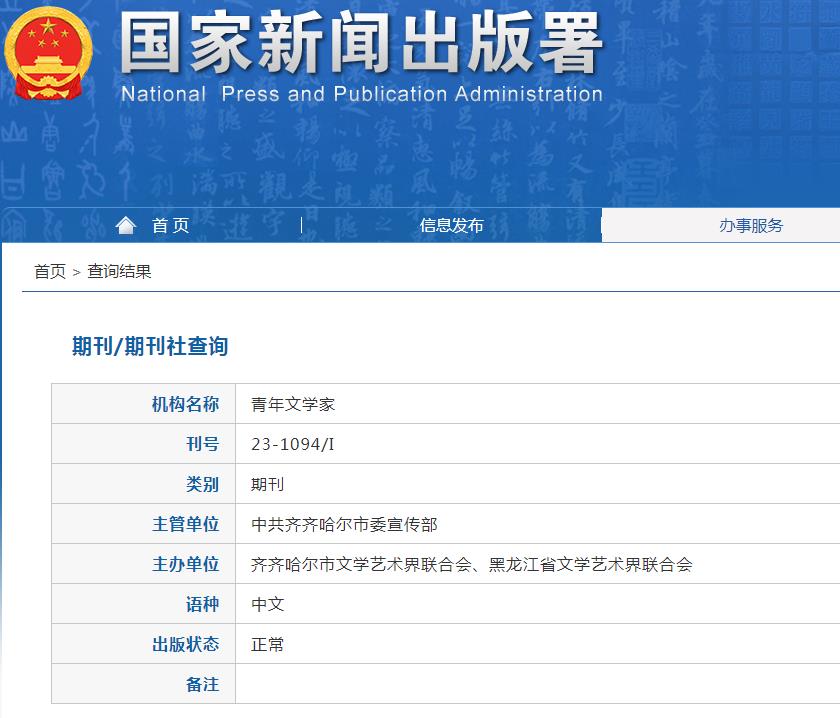Screen dimensions: 840x718
Task: Select the English subtitle National Press and Publication Administration
Action: (x=360, y=95)
